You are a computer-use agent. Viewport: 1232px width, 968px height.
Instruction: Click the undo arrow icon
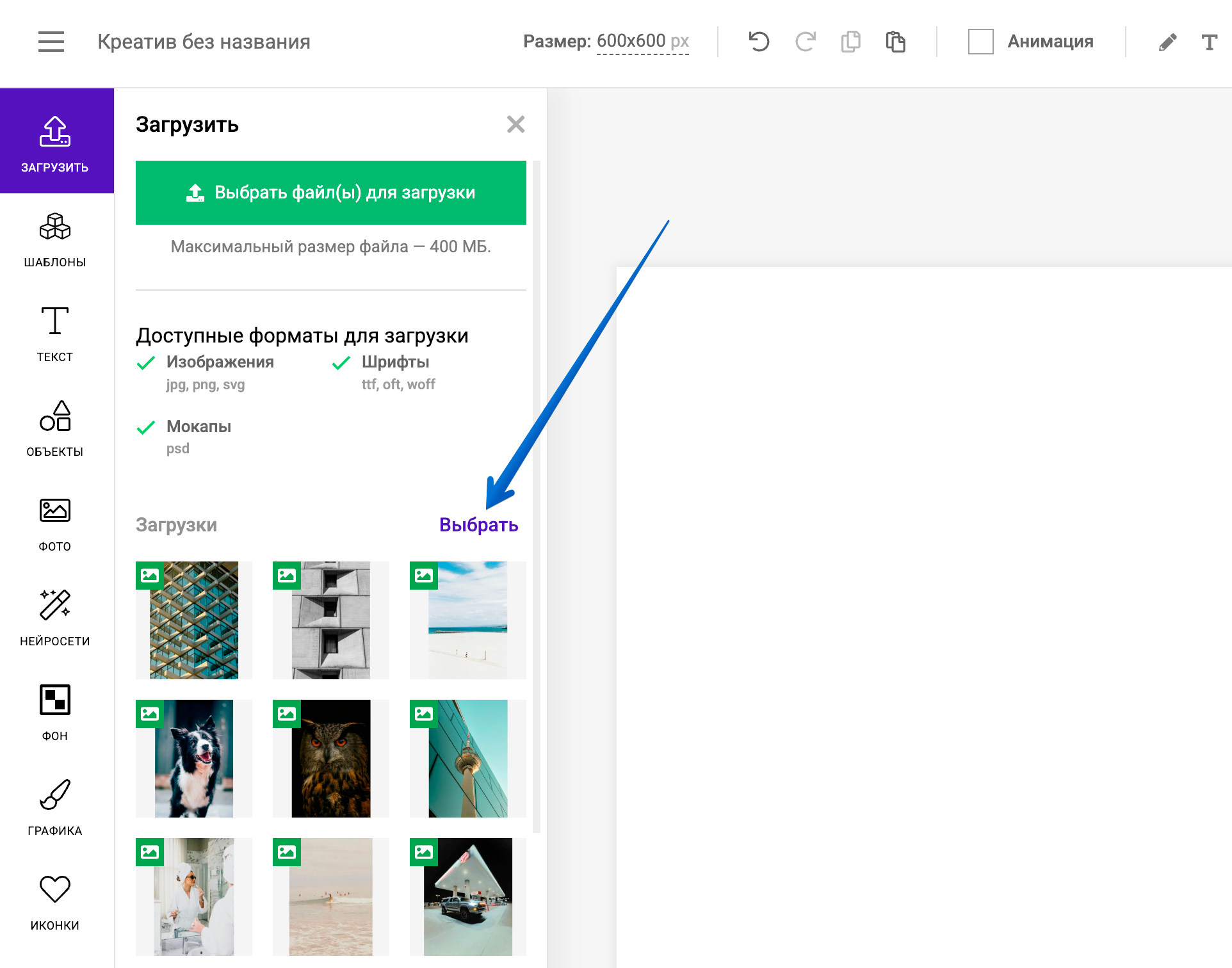pyautogui.click(x=759, y=42)
